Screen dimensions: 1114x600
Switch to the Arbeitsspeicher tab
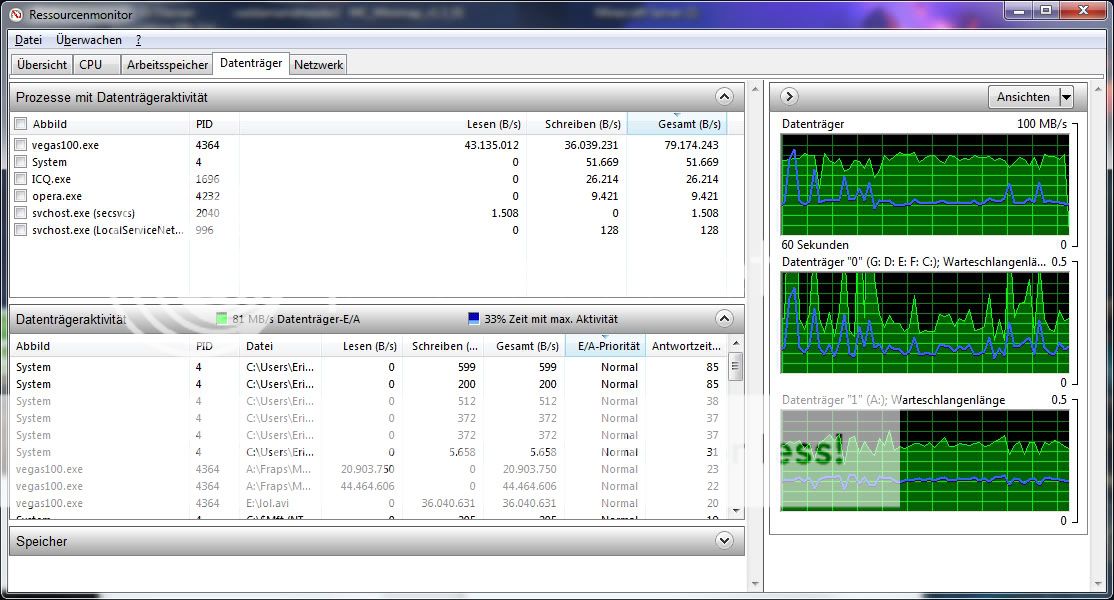coord(168,64)
